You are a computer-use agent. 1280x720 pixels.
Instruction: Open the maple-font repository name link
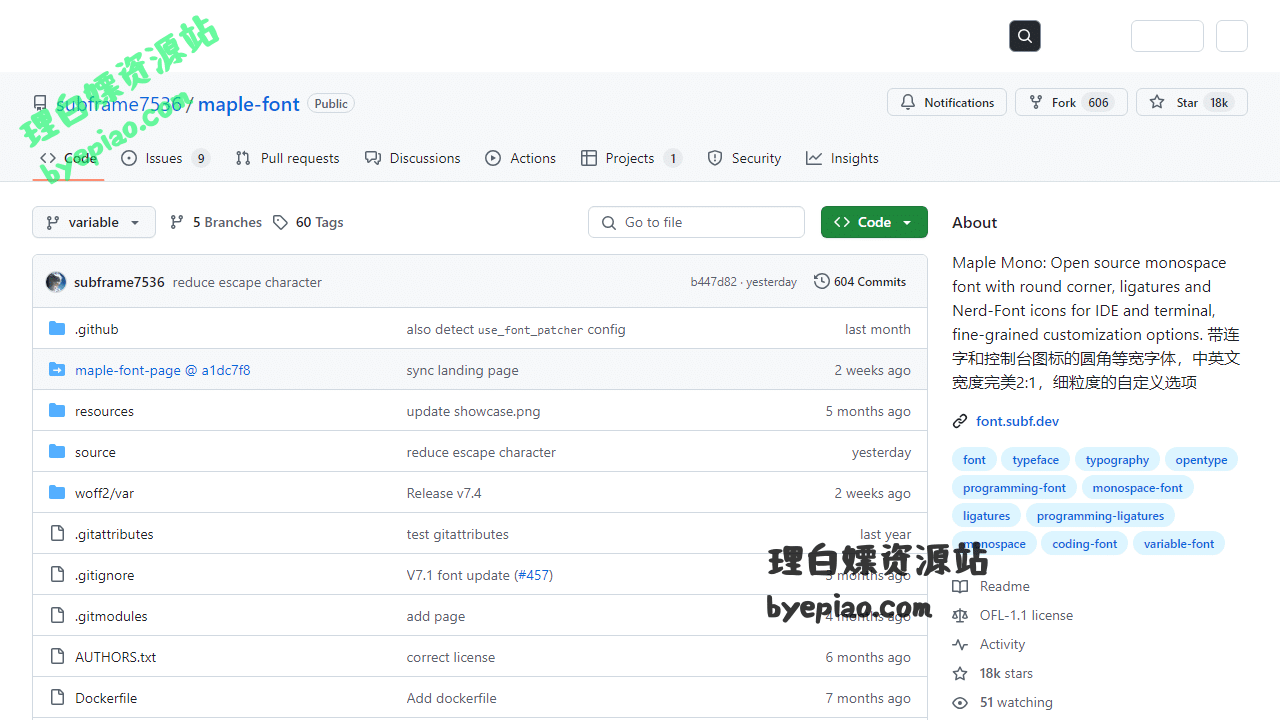coord(248,104)
